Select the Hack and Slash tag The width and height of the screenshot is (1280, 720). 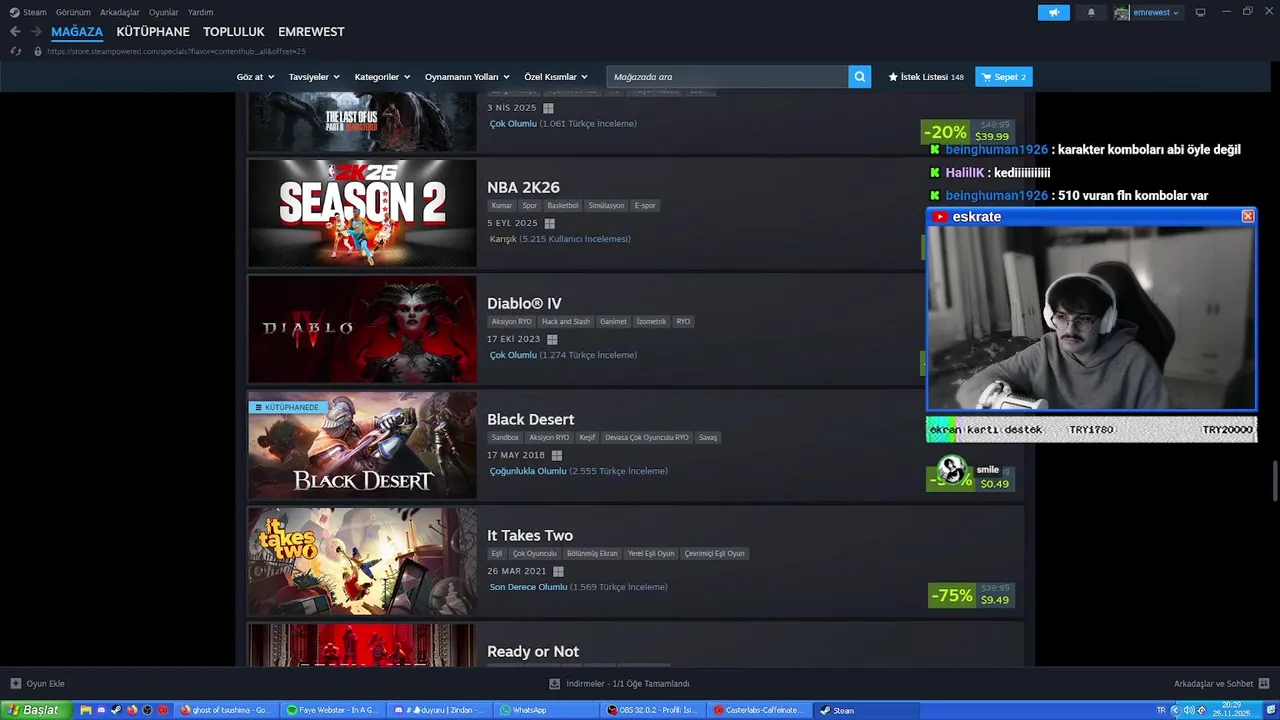click(566, 322)
